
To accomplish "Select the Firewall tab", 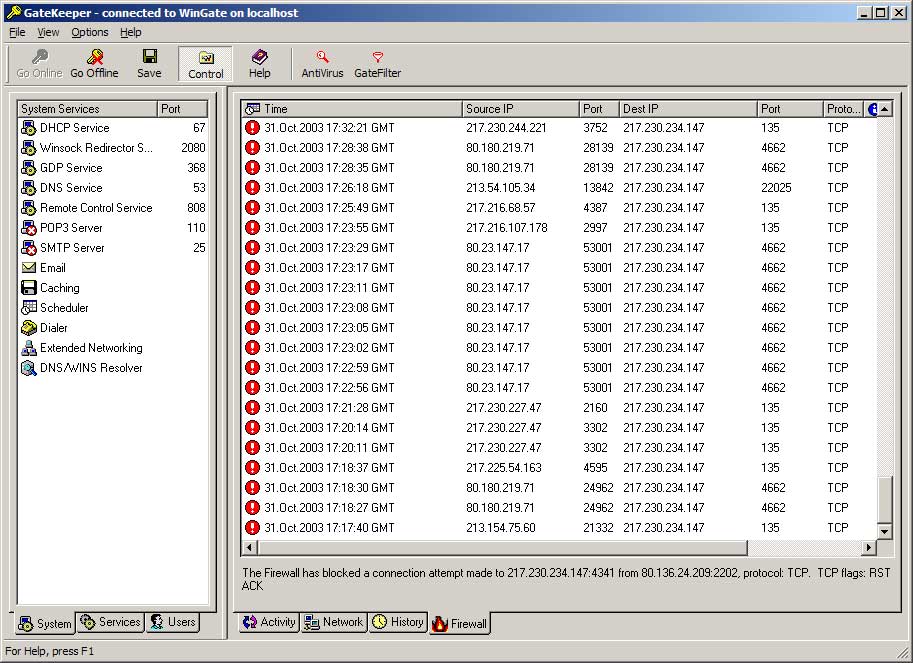I will (x=459, y=623).
